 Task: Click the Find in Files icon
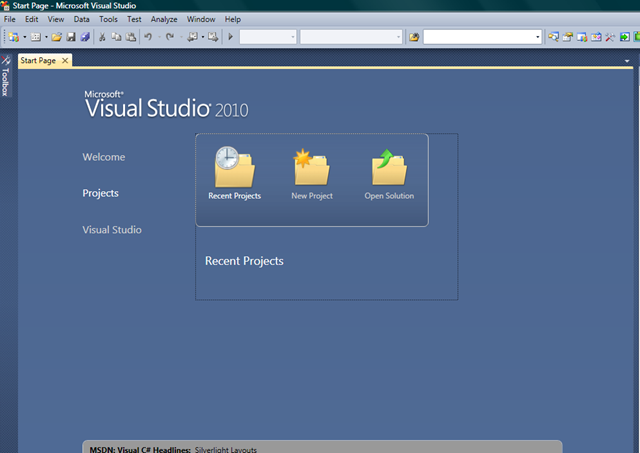(414, 37)
